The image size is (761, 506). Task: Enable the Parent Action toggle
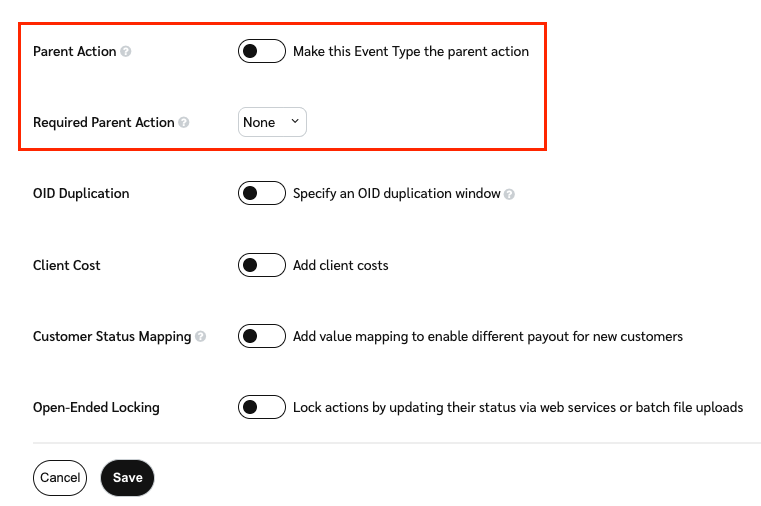(261, 51)
